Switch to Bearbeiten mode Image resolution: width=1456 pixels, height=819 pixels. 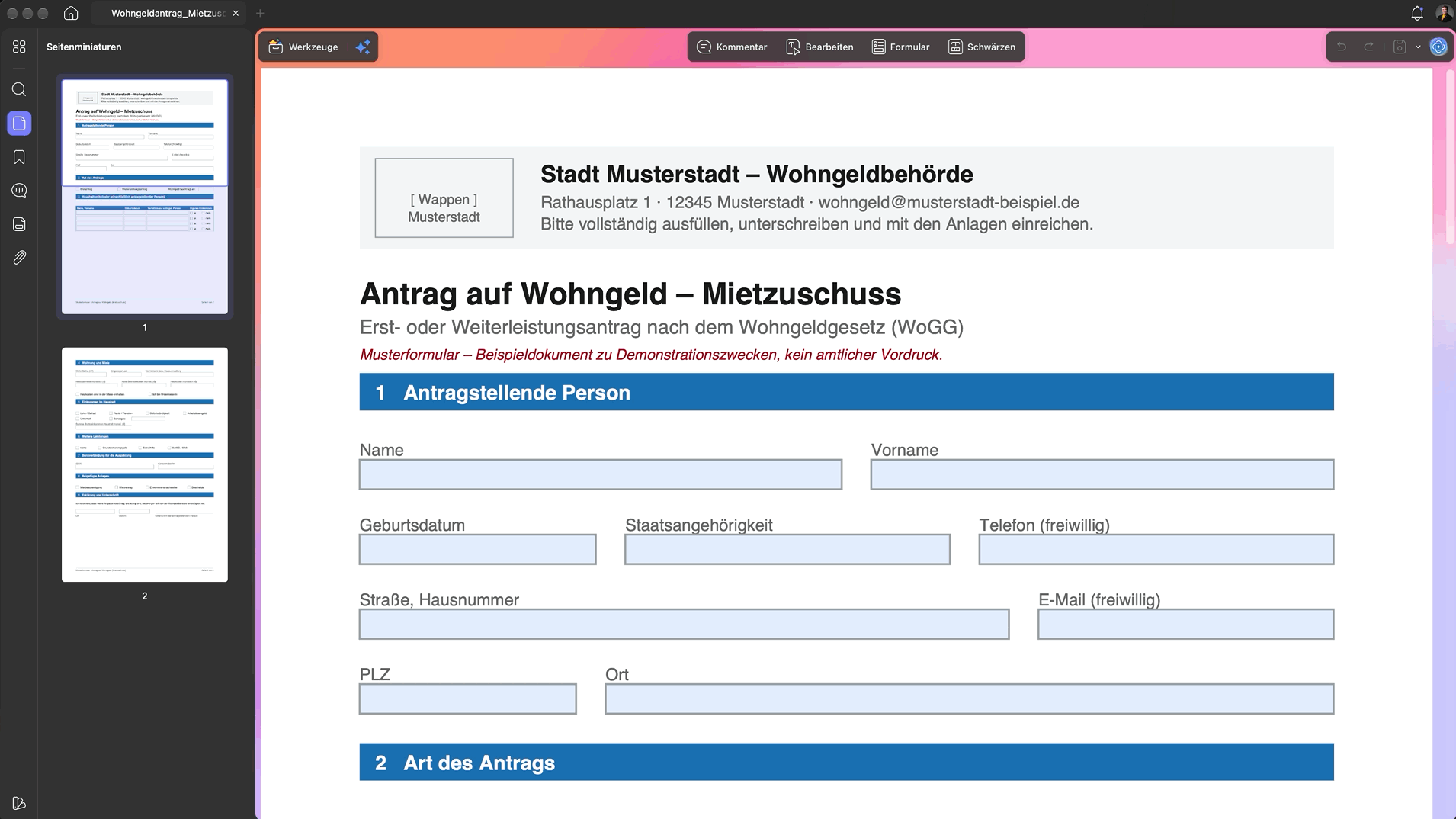[819, 47]
